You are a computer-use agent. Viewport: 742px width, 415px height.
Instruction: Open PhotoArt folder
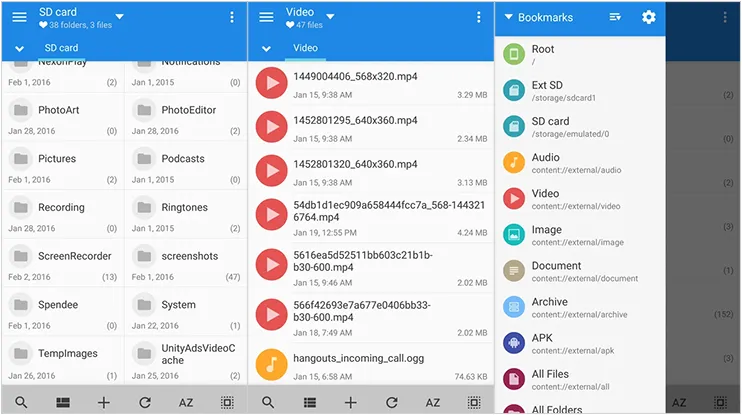(62, 117)
